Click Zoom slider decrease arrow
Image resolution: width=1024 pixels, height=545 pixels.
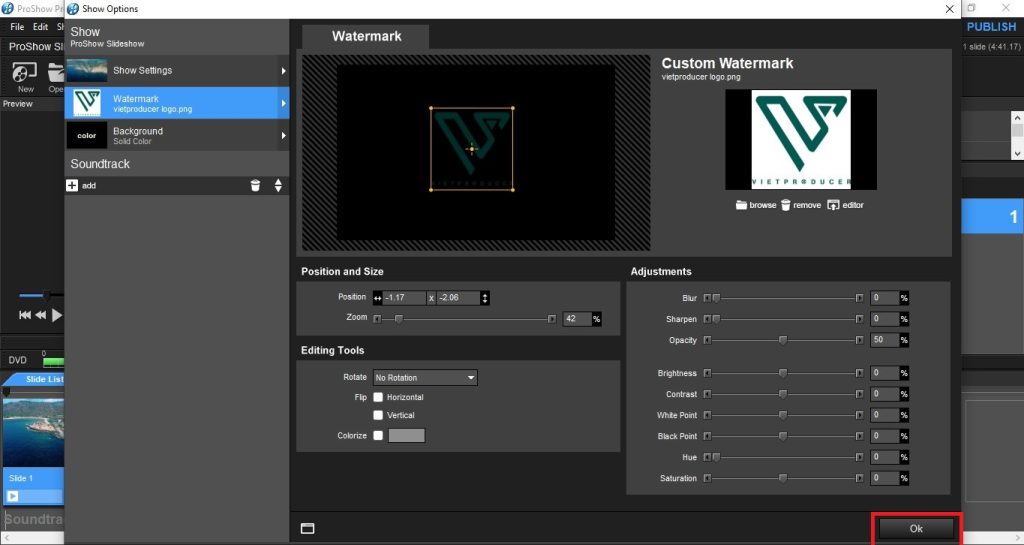tap(377, 319)
